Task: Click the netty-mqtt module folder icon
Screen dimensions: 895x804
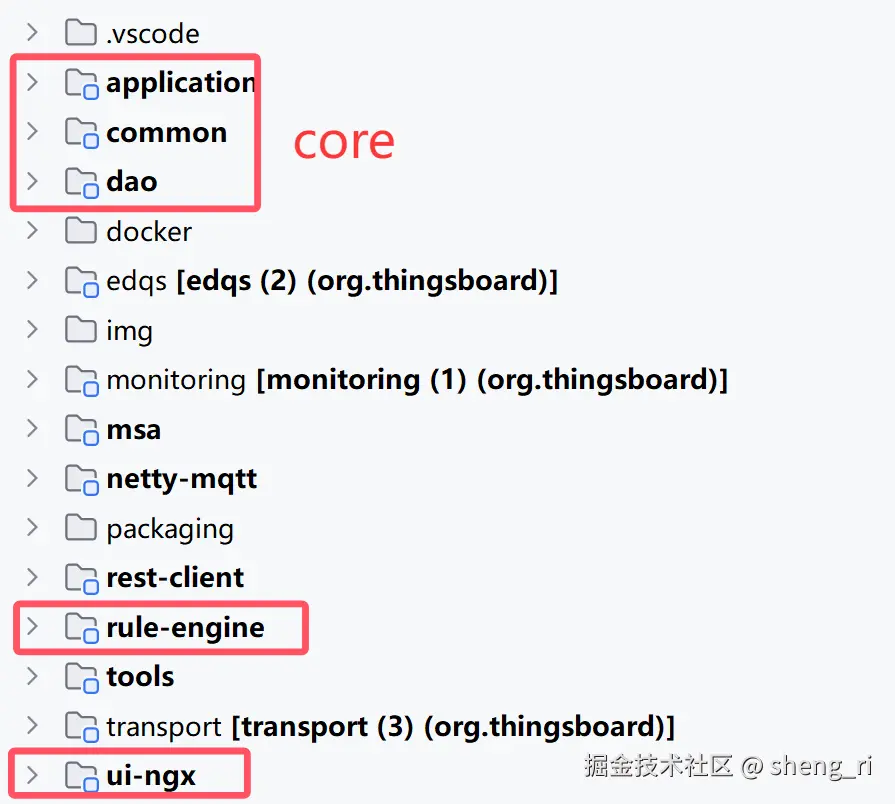Action: pyautogui.click(x=81, y=479)
